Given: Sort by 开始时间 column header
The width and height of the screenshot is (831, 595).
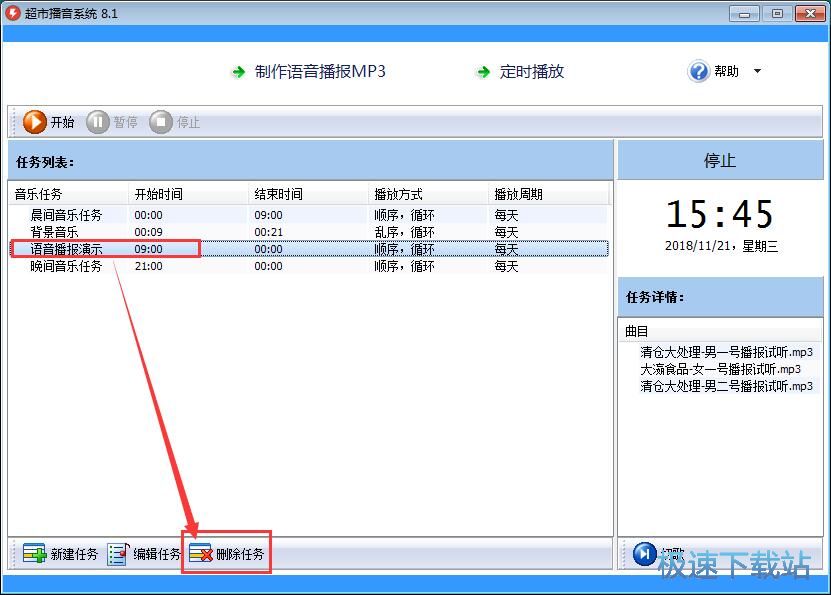Looking at the screenshot, I should tap(188, 194).
